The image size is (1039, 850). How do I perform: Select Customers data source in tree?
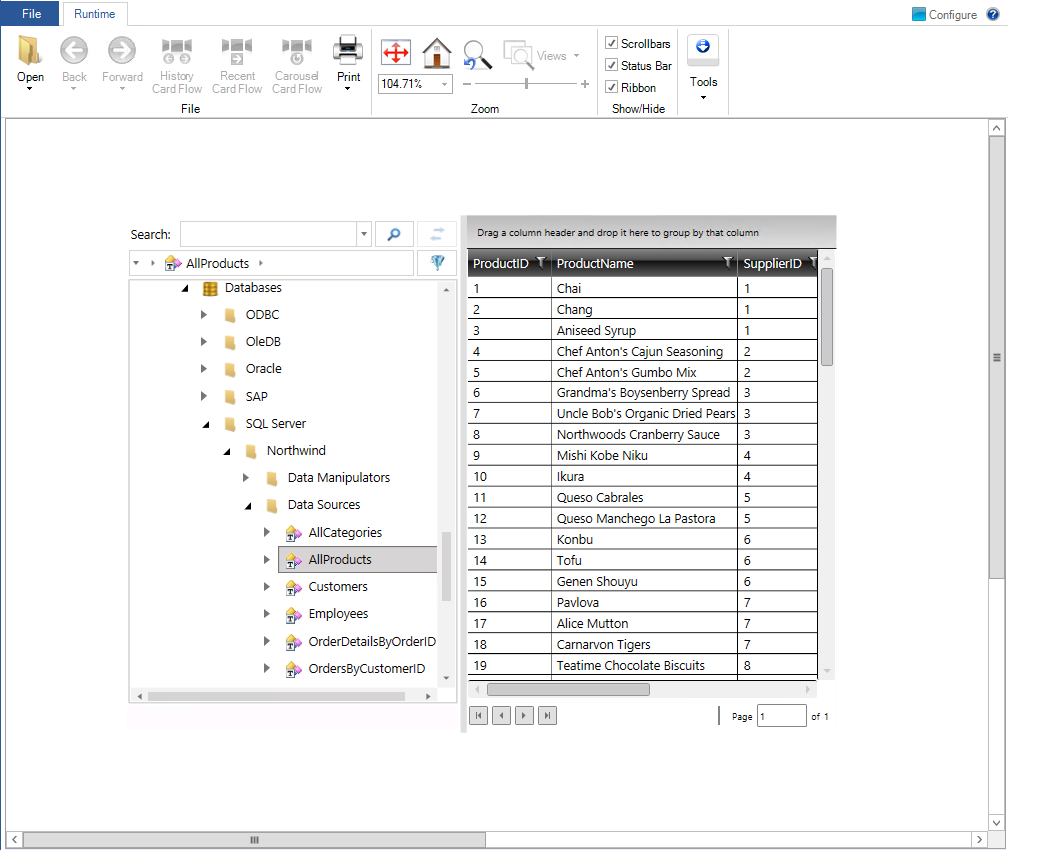click(x=338, y=587)
